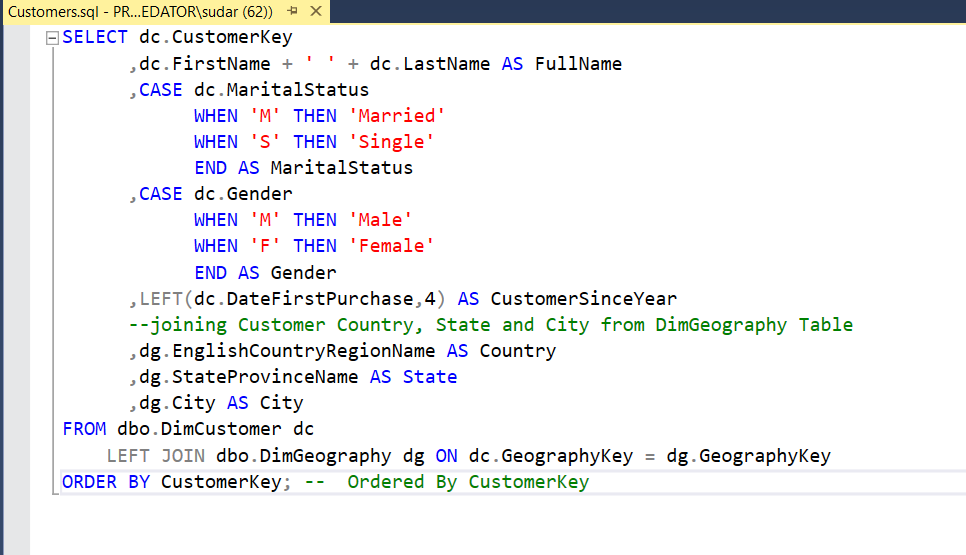
Task: Click the green DimGeography comment line
Action: [490, 324]
